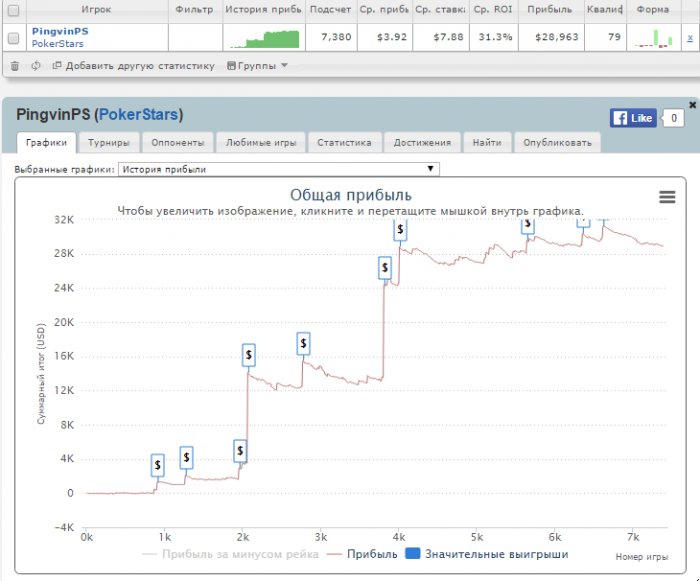The width and height of the screenshot is (700, 581).
Task: Click the $ win marker at 16K profit
Action: 249,355
